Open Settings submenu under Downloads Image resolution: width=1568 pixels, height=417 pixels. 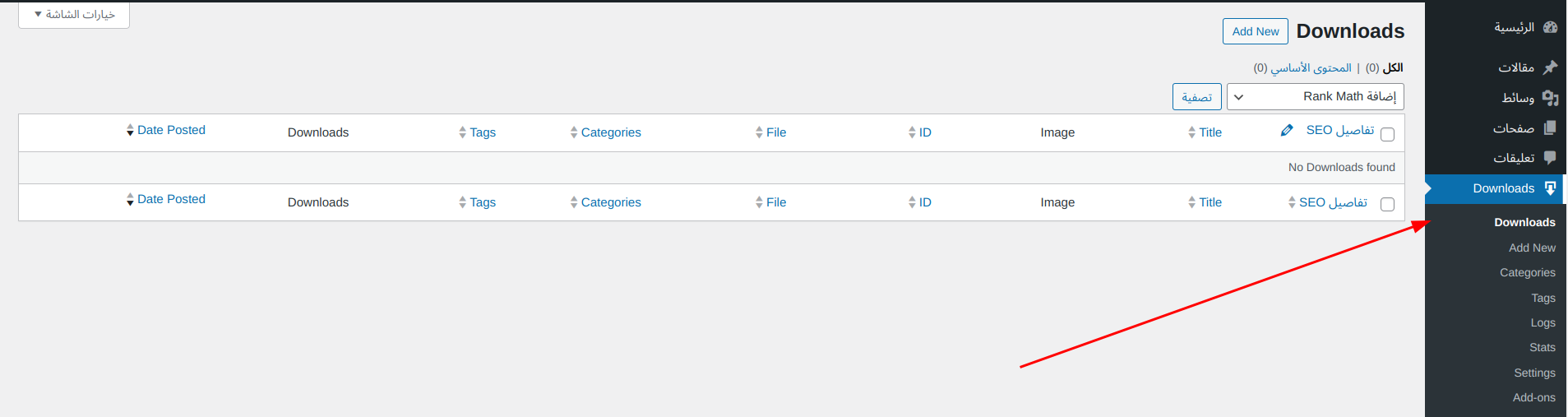click(1534, 373)
